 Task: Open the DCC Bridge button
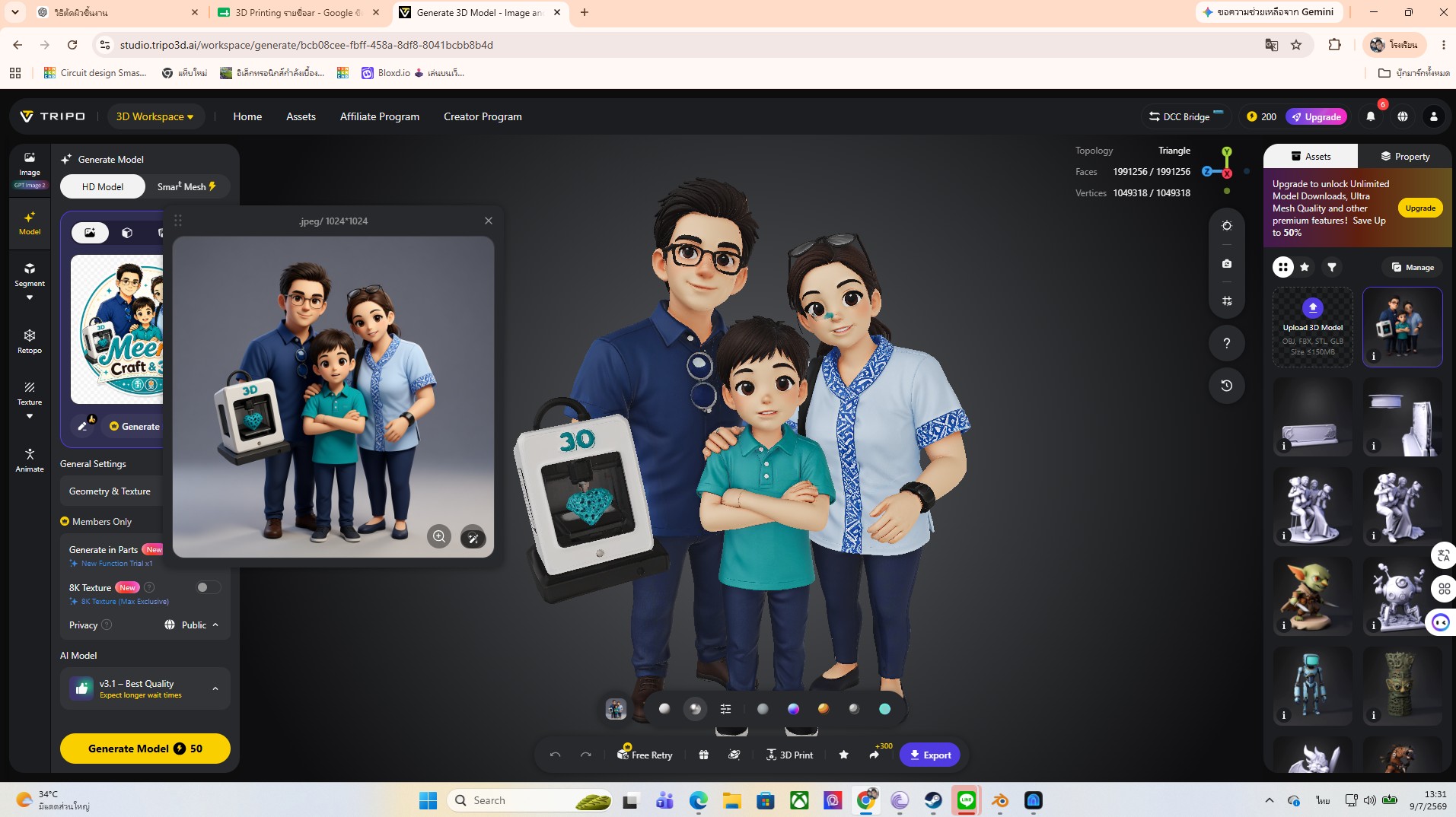coord(1186,116)
